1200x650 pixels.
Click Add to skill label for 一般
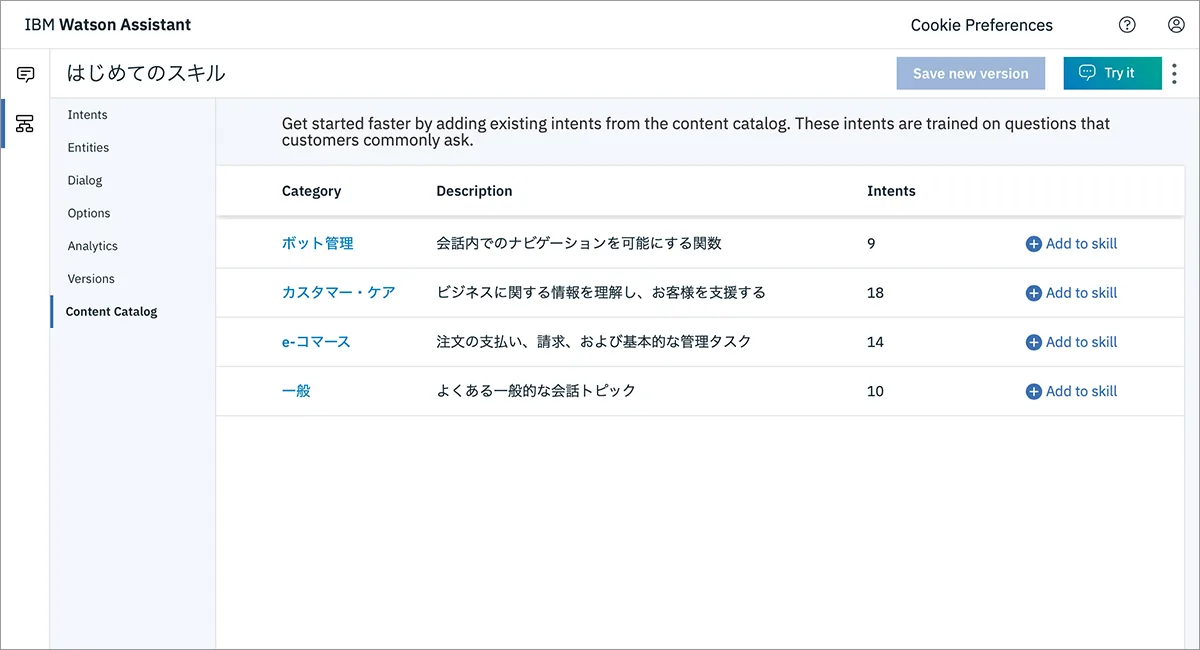tap(1081, 392)
